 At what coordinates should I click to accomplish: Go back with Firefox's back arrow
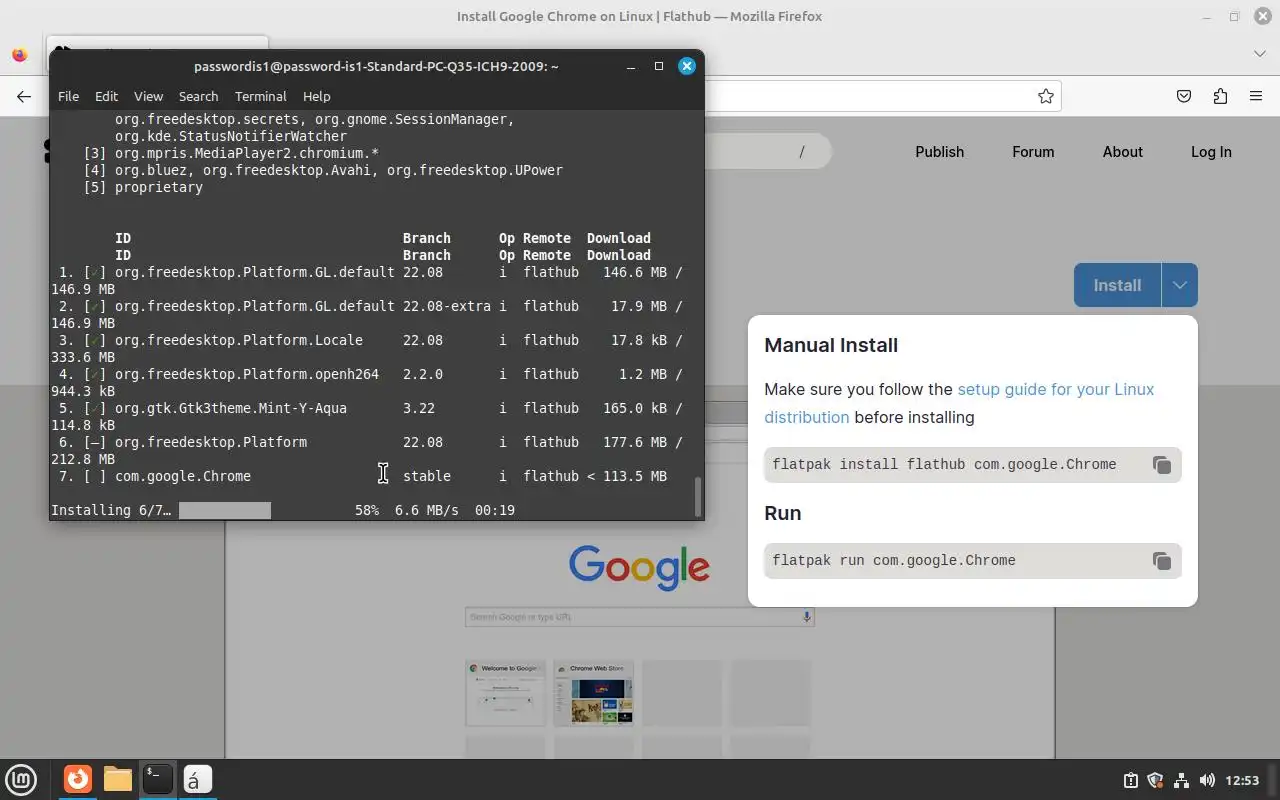coord(24,96)
